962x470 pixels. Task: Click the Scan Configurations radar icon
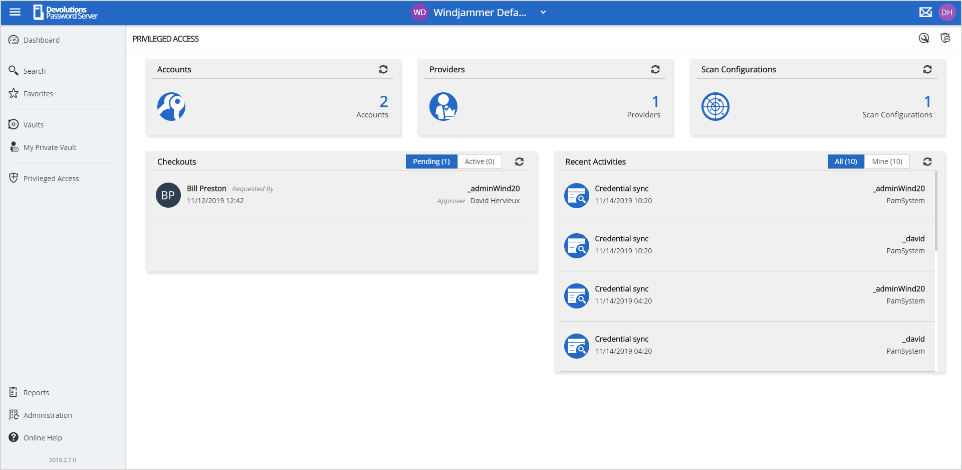pyautogui.click(x=714, y=106)
